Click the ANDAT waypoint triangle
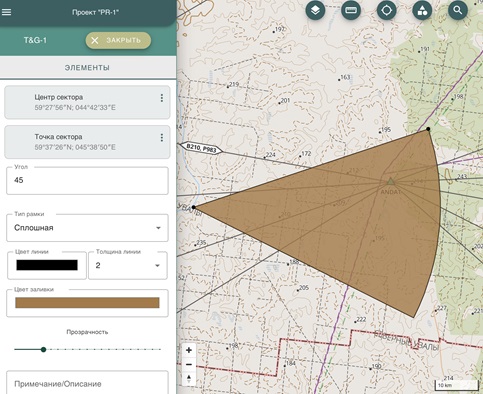 pos(390,182)
